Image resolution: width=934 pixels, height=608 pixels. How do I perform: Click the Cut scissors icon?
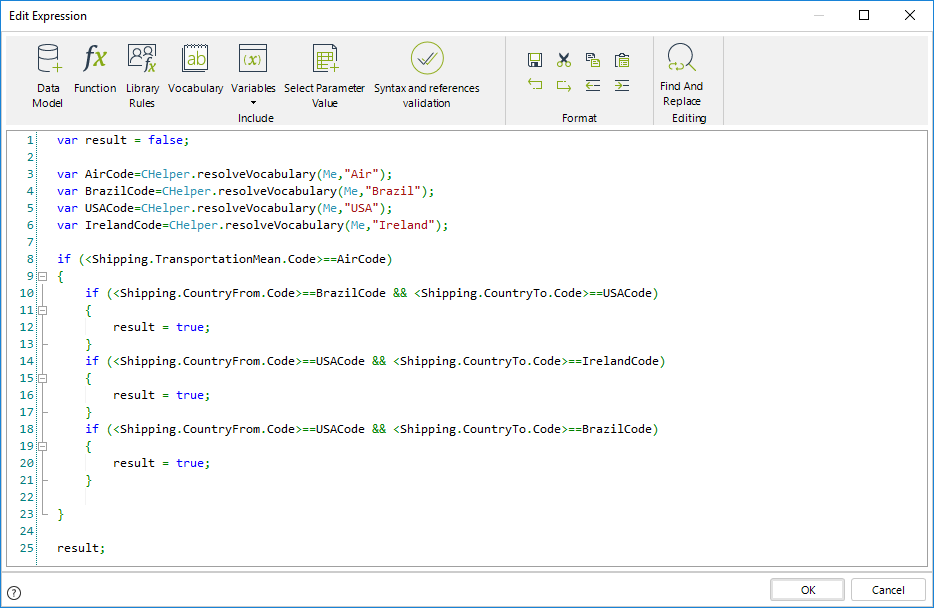(563, 60)
